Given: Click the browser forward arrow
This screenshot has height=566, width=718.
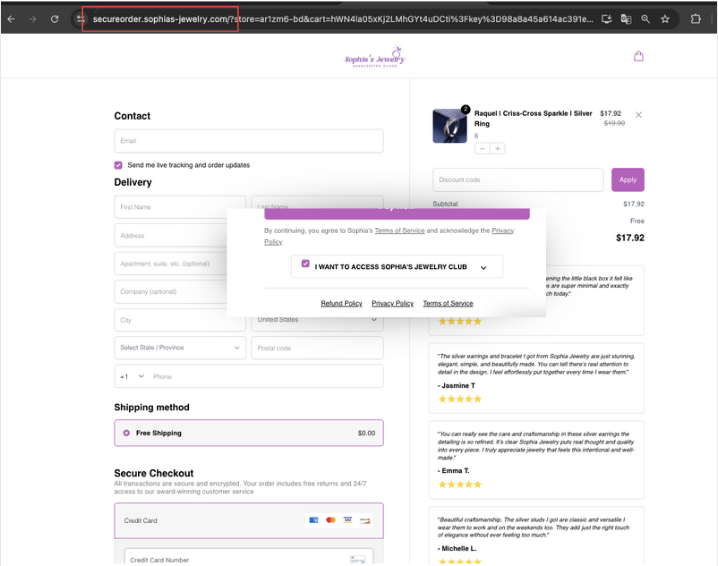Looking at the screenshot, I should [33, 19].
